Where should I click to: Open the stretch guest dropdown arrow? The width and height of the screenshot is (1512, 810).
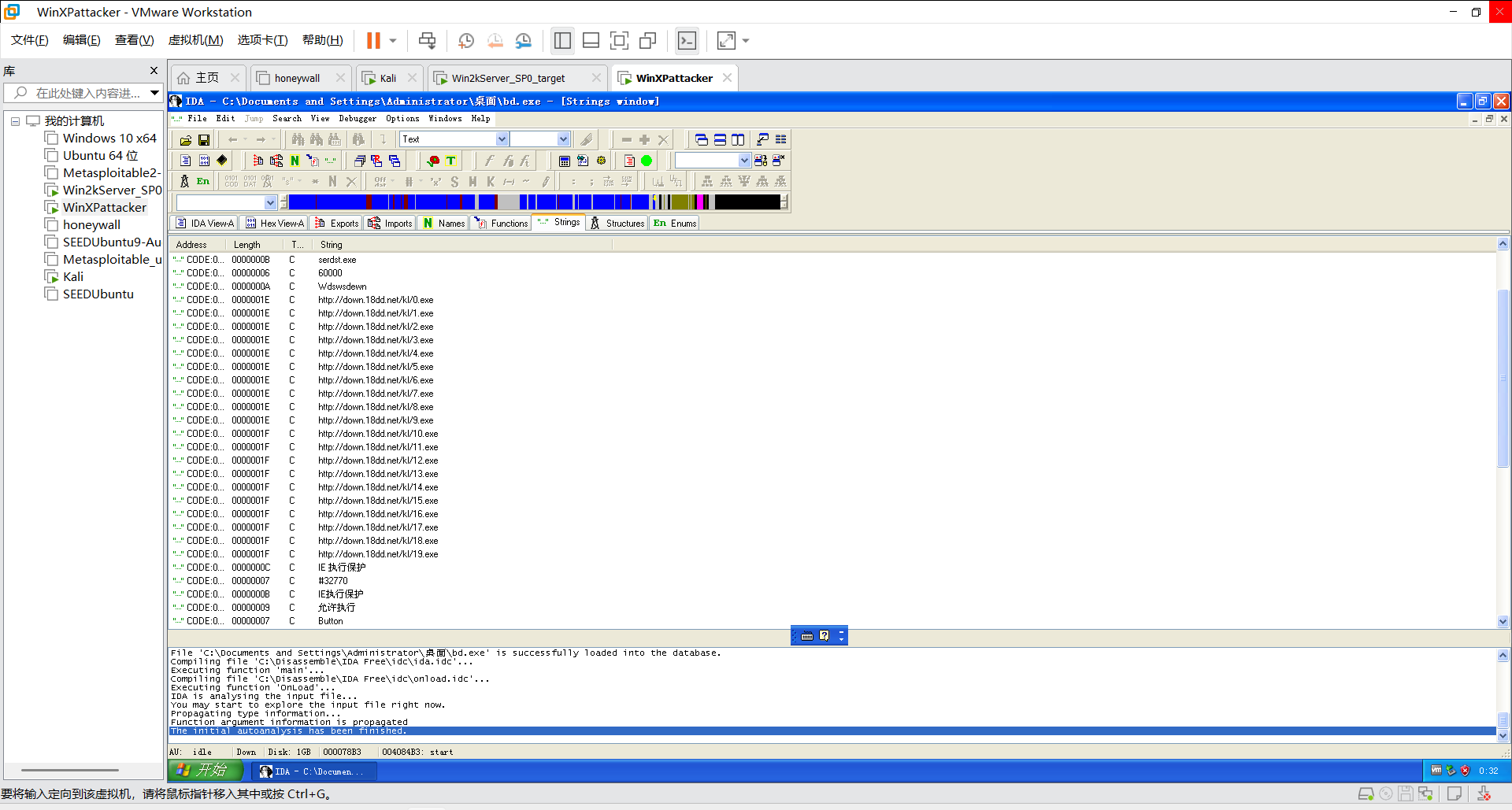click(746, 40)
